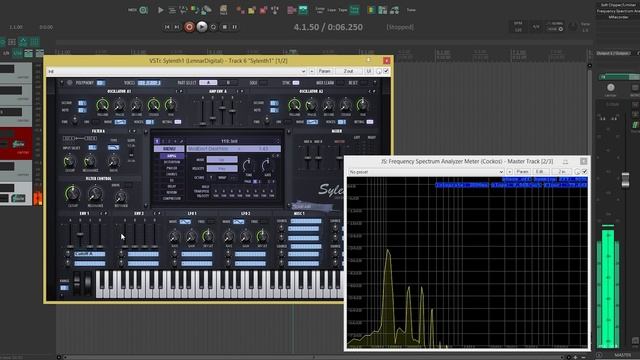Select Chorus in Sylenth1 display menu

click(x=171, y=174)
